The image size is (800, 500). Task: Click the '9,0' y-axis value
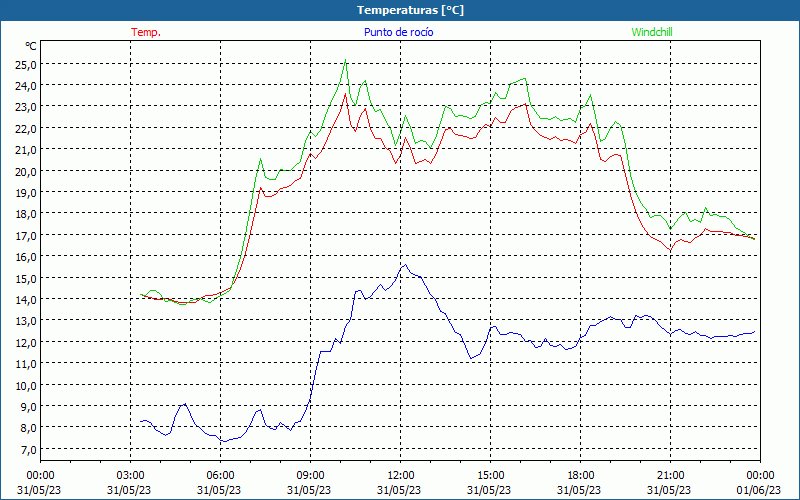(29, 407)
